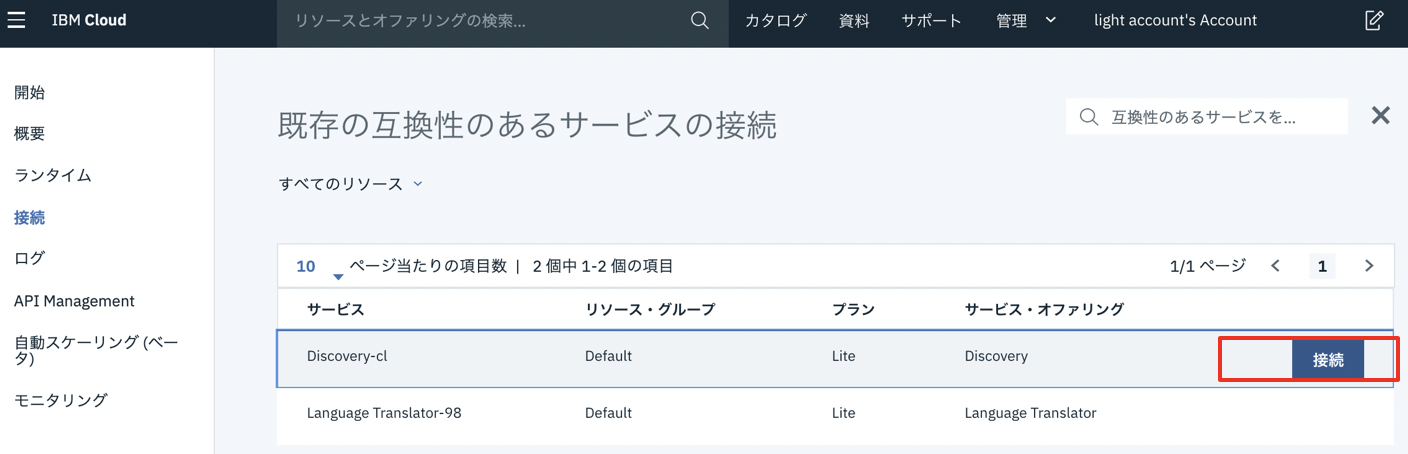
Task: Open カタログ in the top bar
Action: point(775,21)
